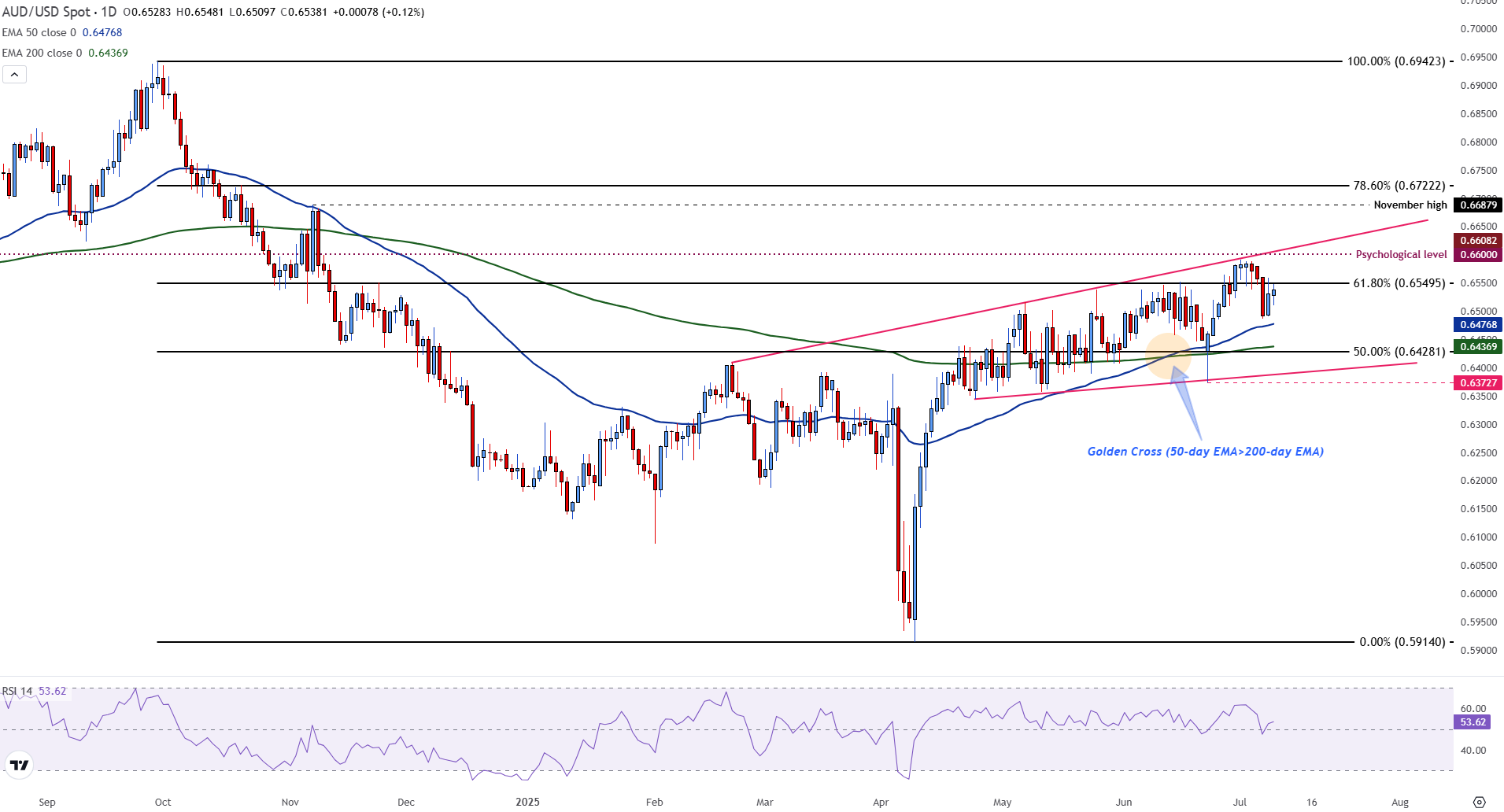
Task: Select the Psychological level 0.66000 price tag
Action: click(x=1478, y=255)
